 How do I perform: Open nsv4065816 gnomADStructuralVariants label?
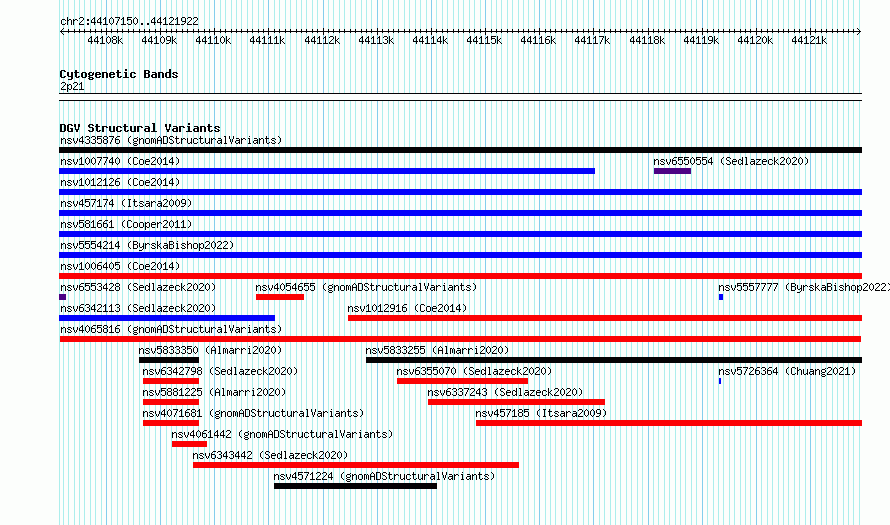(171, 329)
